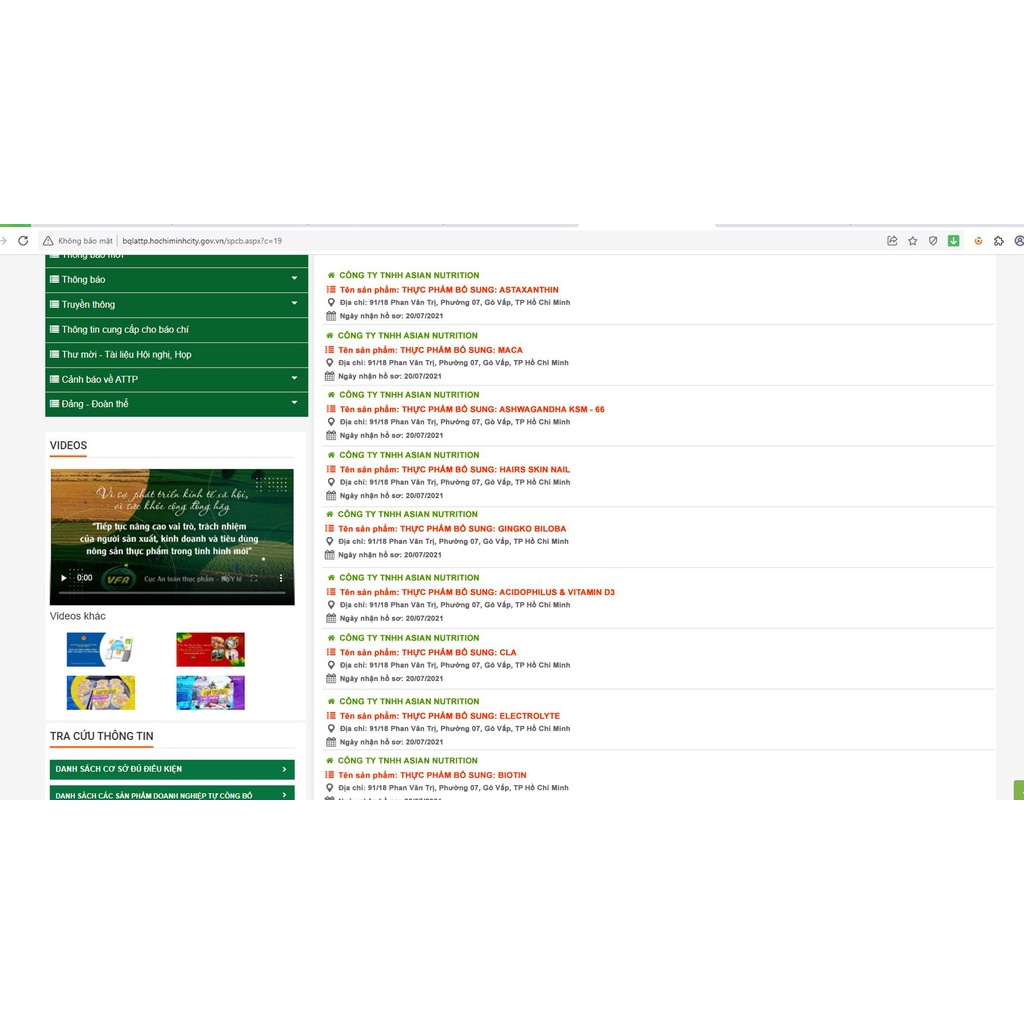Open product Thực phẩm bổ sung: CLA
1024x1024 pixels.
428,652
